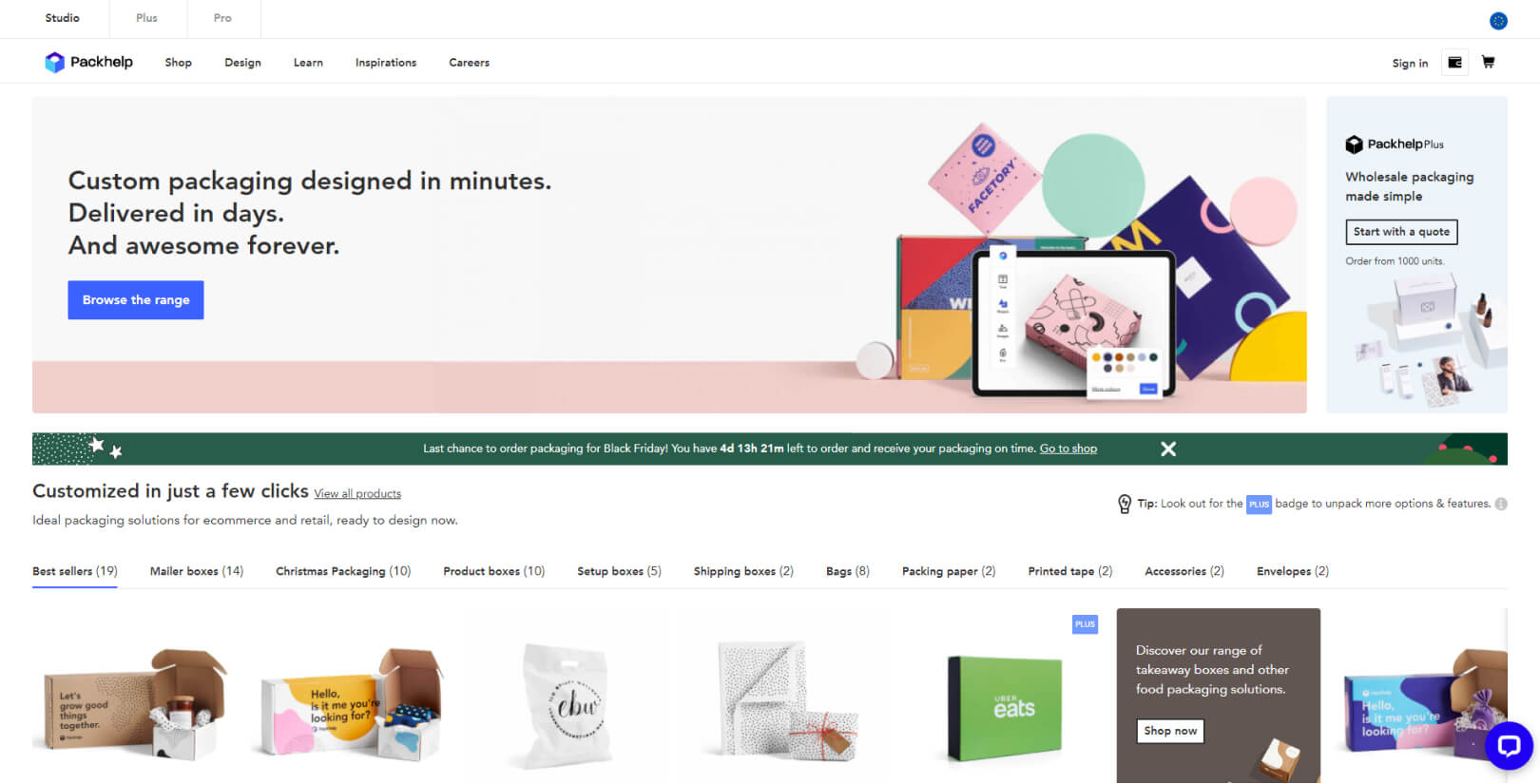Switch to the Plus tab
This screenshot has width=1540, height=784.
pyautogui.click(x=146, y=18)
